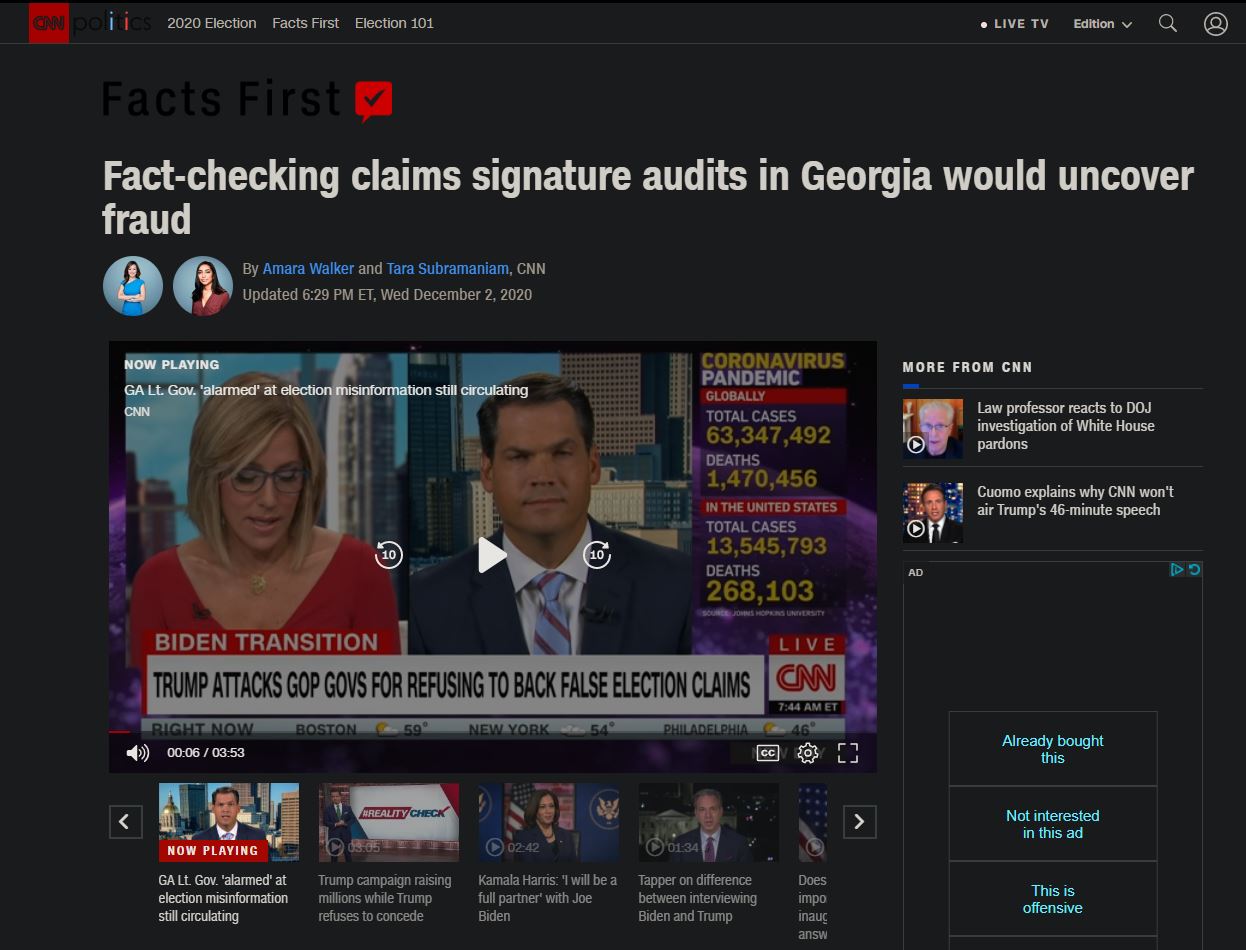Open LIVE TV link
This screenshot has width=1246, height=950.
coord(1015,24)
